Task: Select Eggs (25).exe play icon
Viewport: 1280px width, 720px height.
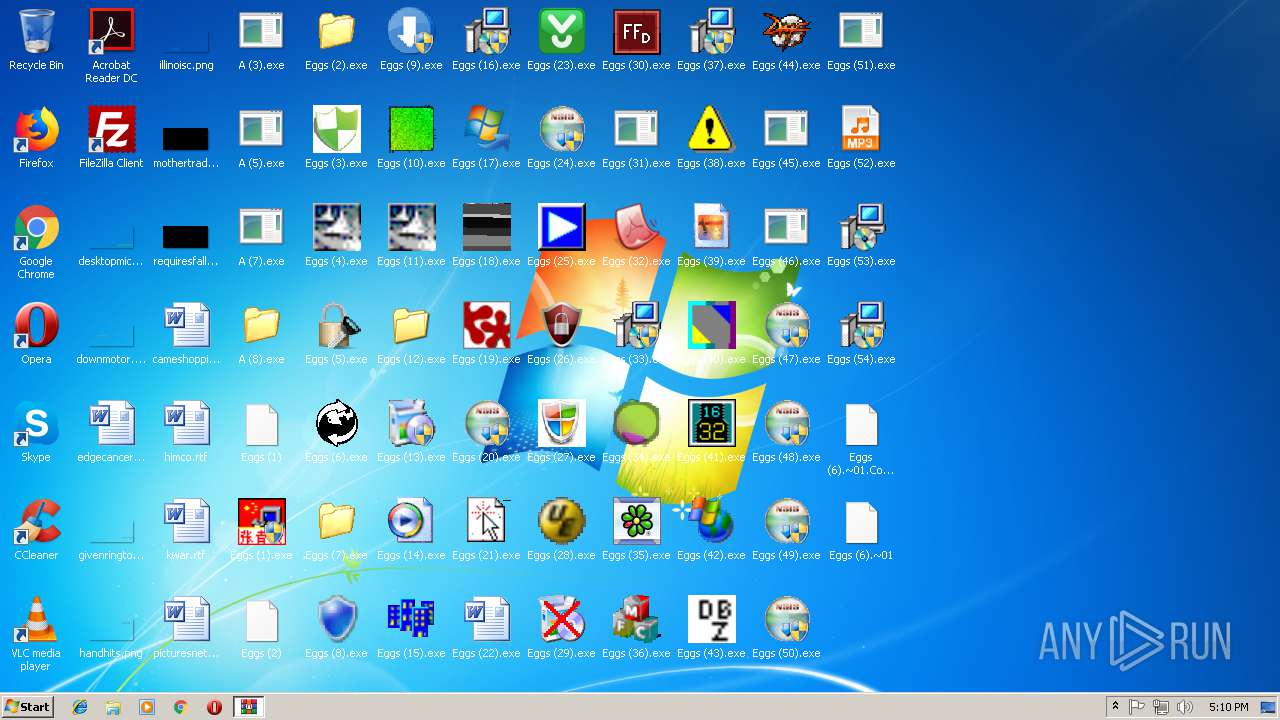Action: pyautogui.click(x=561, y=236)
